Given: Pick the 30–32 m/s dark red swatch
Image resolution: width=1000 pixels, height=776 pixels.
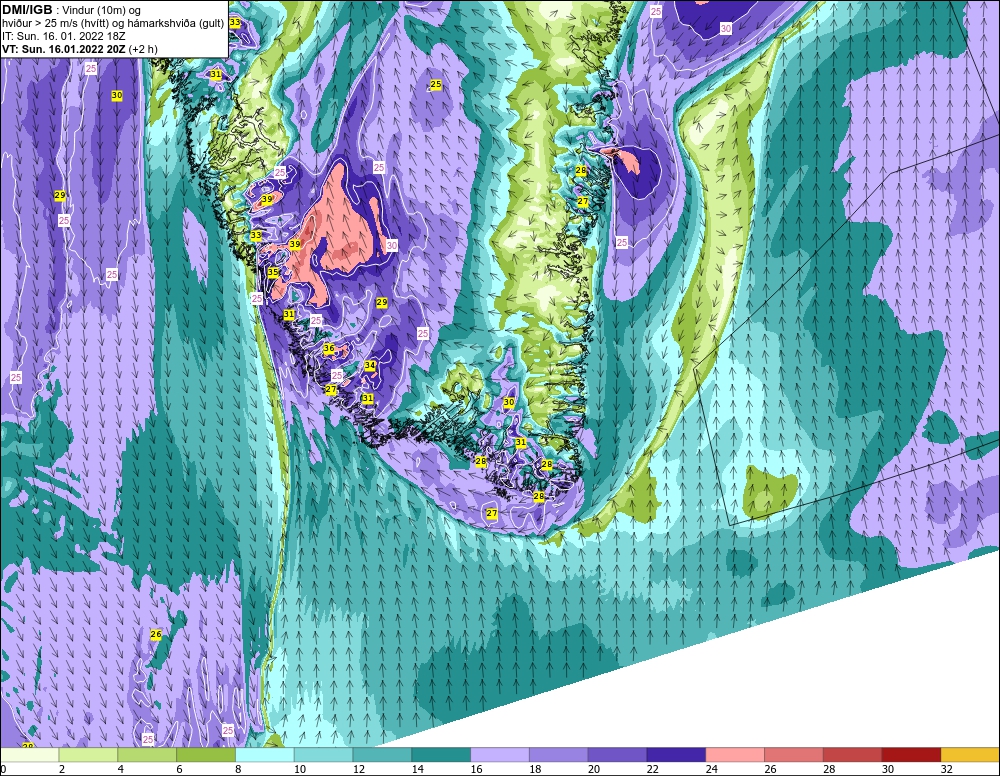Looking at the screenshot, I should pos(911,755).
